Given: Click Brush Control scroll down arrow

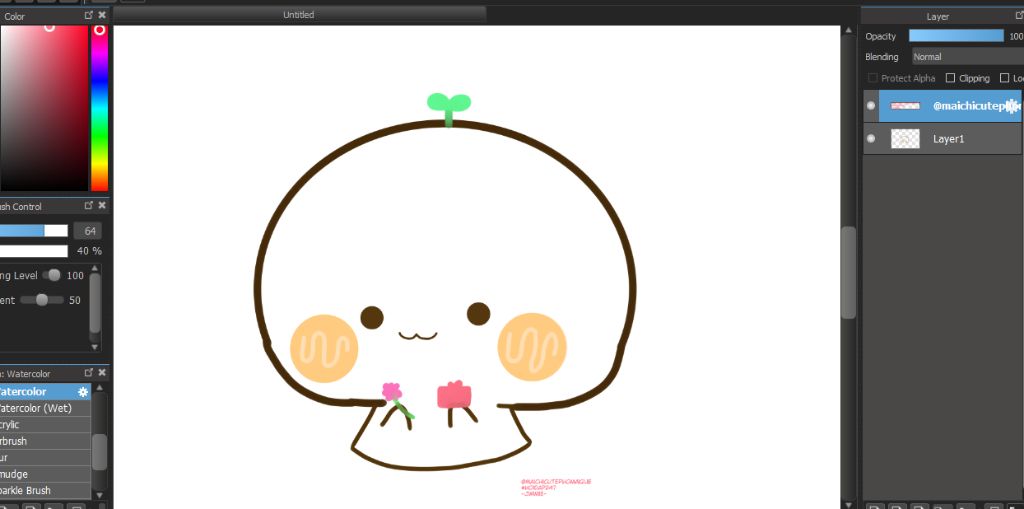Looking at the screenshot, I should click(x=95, y=347).
